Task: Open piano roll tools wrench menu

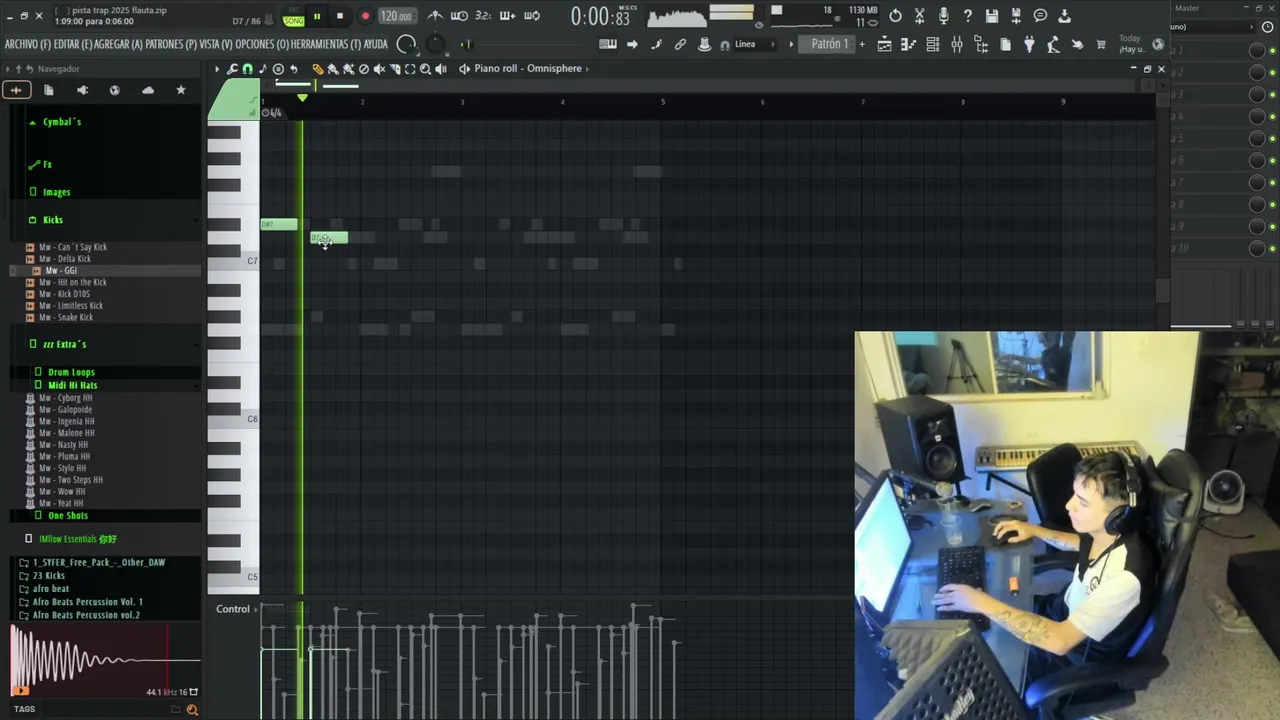Action: tap(232, 69)
